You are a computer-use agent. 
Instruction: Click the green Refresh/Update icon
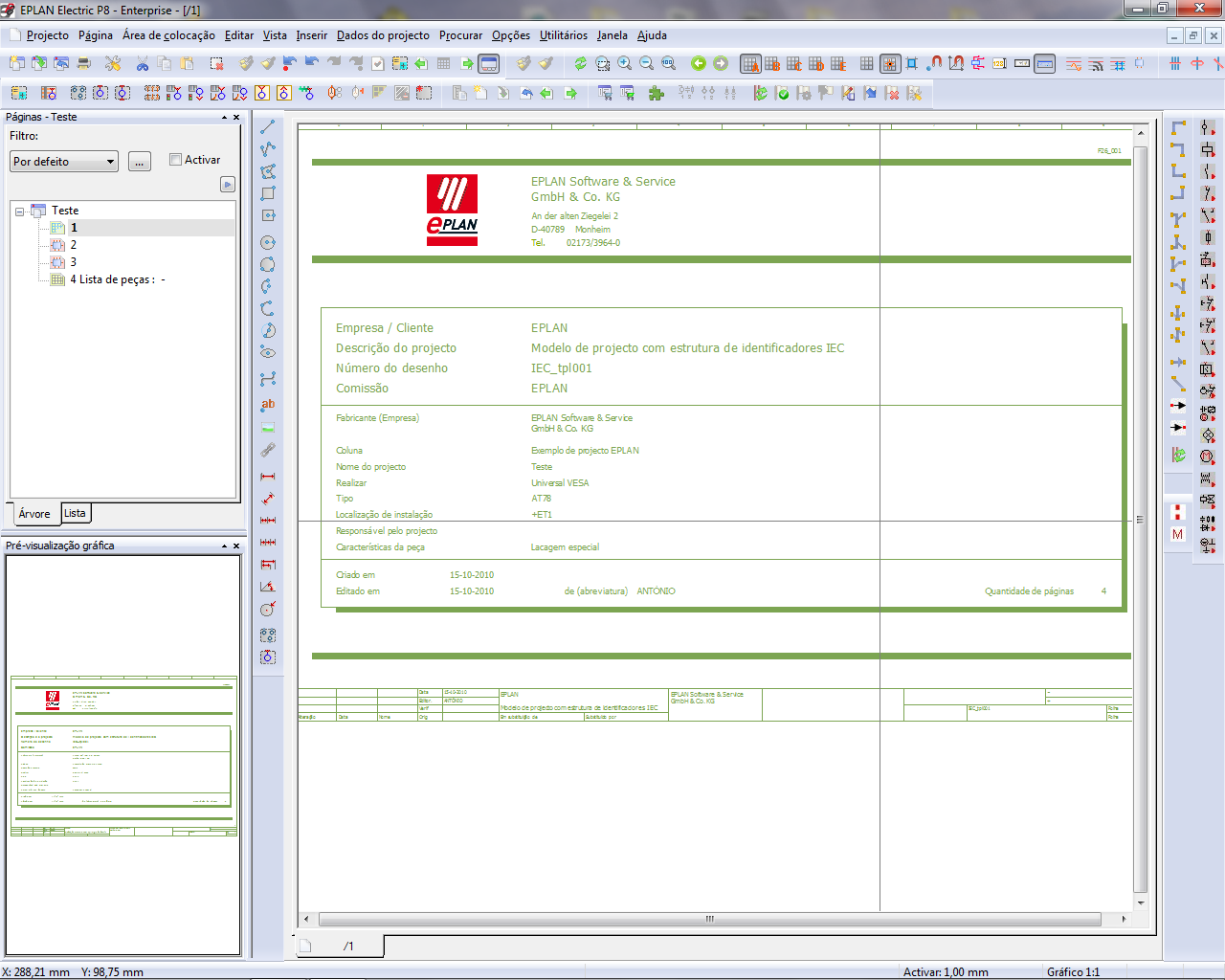[580, 63]
